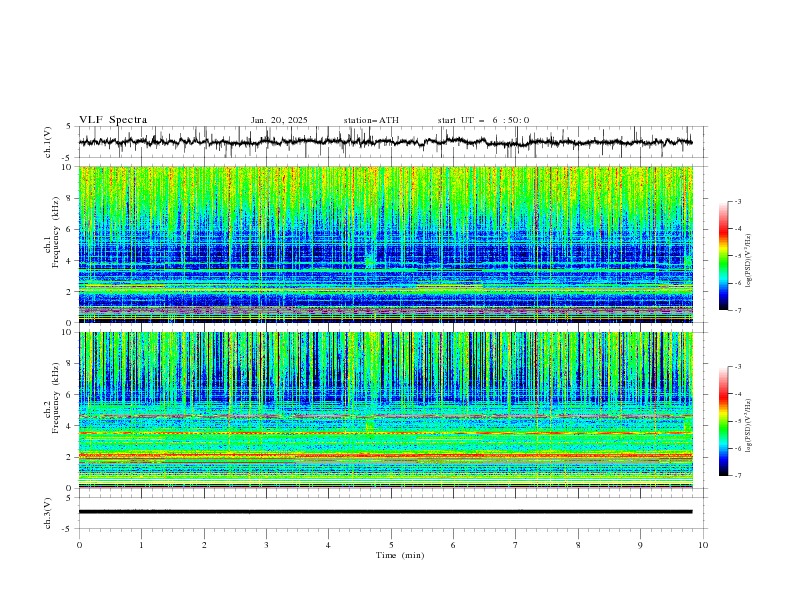Click the '-3' label on ch.1 color scale
The height and width of the screenshot is (612, 792).
pyautogui.click(x=737, y=201)
